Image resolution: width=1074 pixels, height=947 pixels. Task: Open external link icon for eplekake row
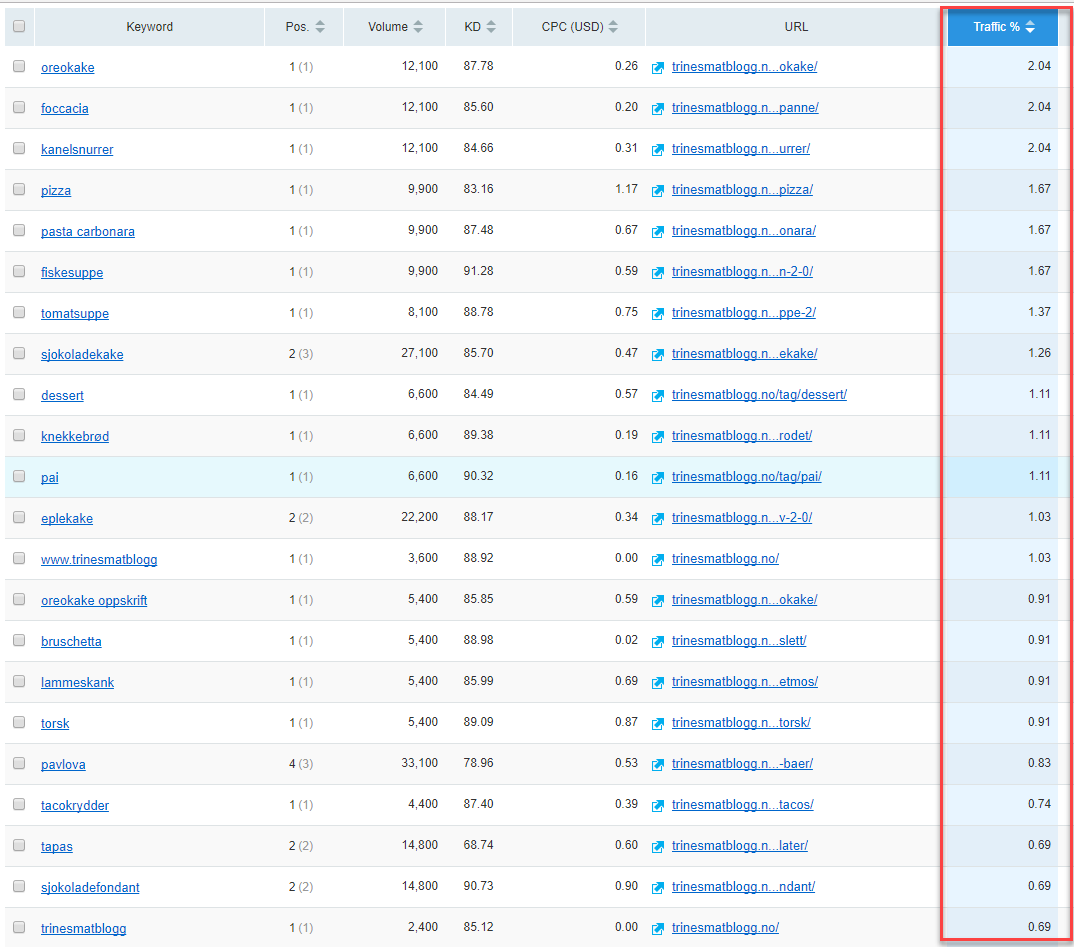658,518
